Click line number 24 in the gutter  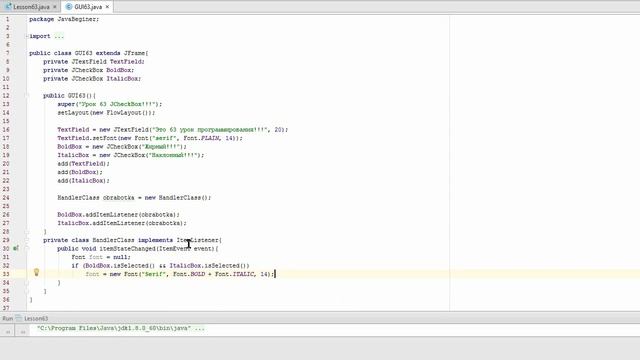[x=6, y=198]
